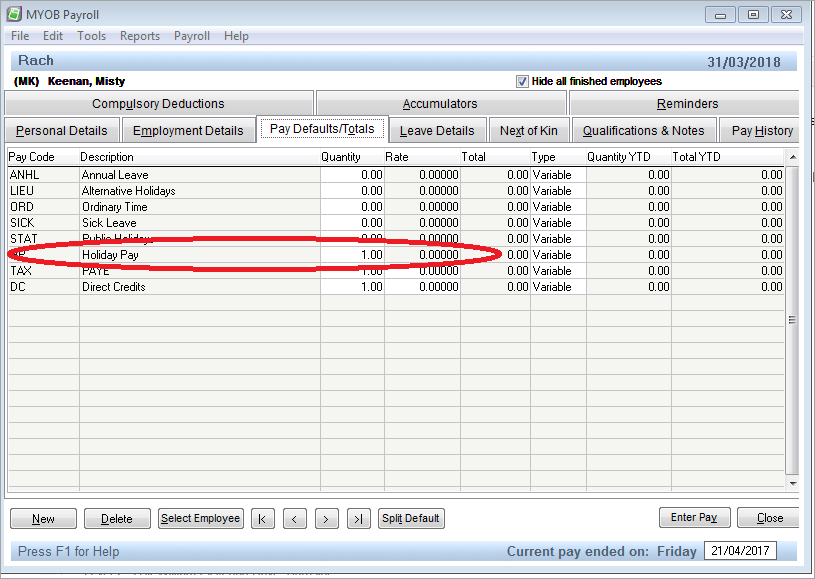Click the Ordinary Time description cell
This screenshot has height=579, width=815.
pos(200,207)
